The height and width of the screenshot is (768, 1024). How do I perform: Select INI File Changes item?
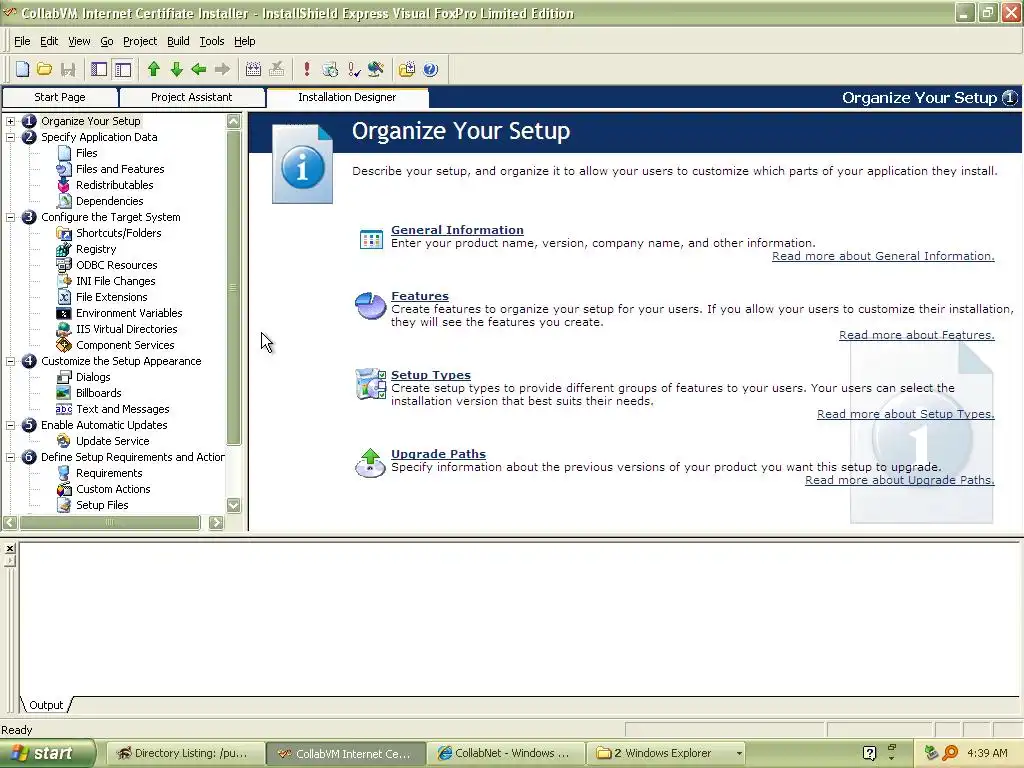(116, 281)
